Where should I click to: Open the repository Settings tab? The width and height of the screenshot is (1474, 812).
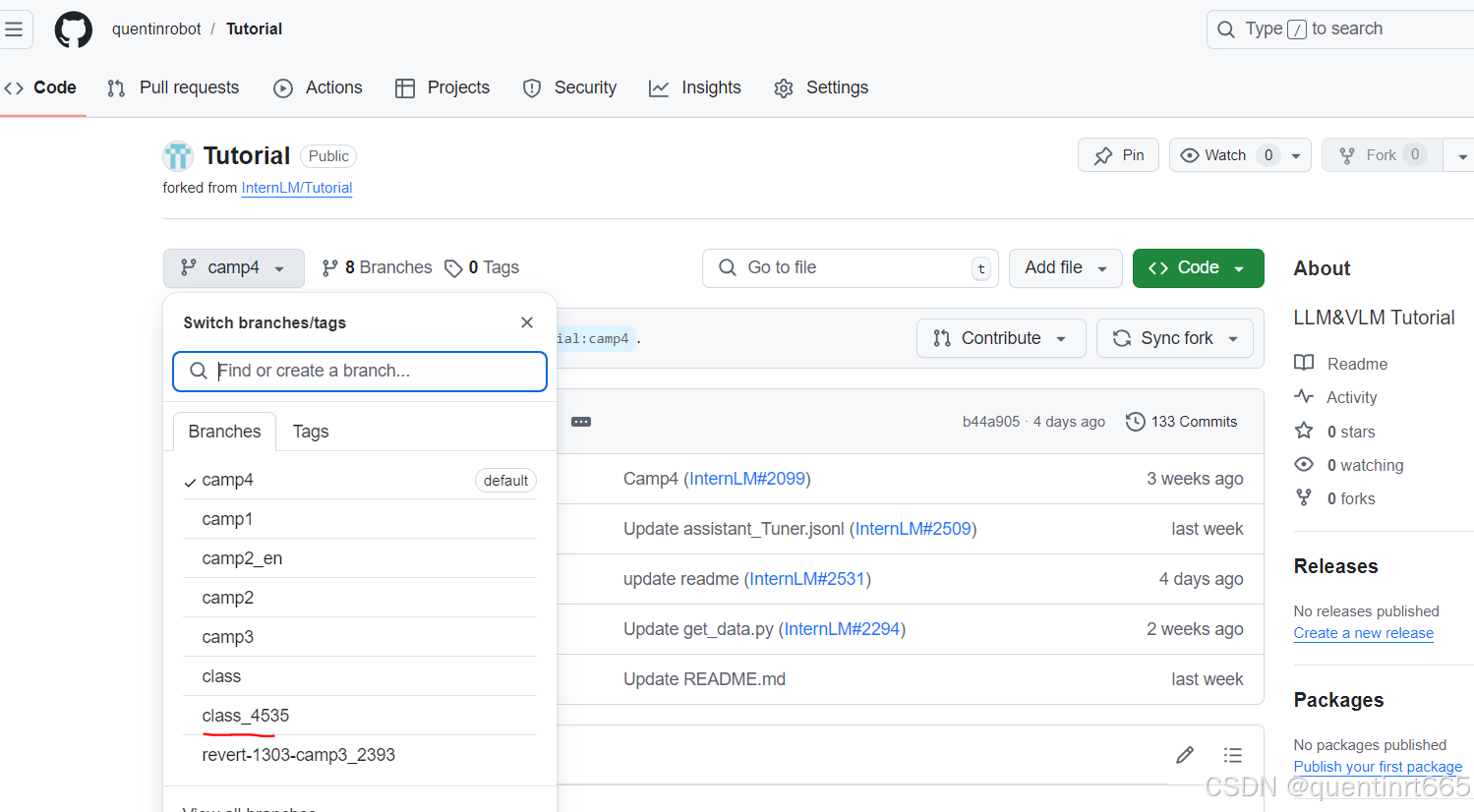click(x=821, y=87)
